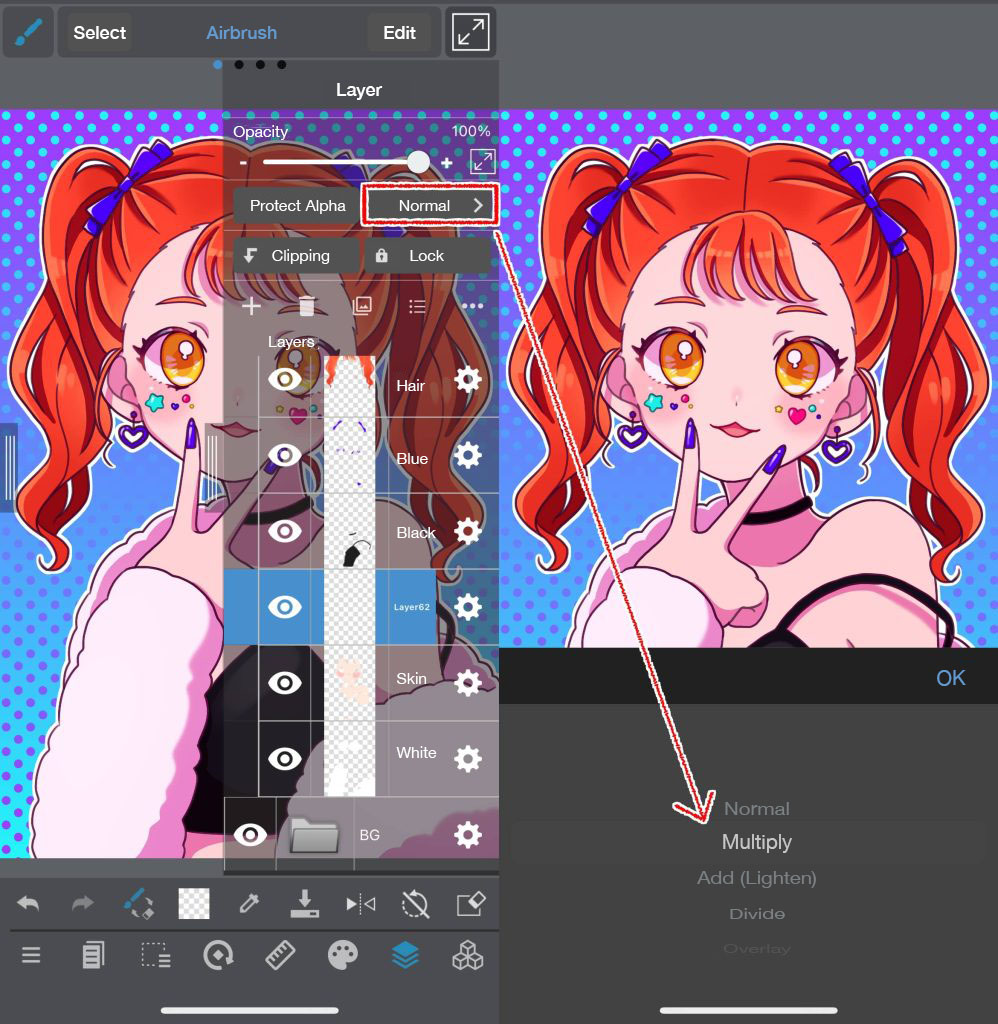
Task: Tap the Protect Alpha button
Action: coord(297,205)
